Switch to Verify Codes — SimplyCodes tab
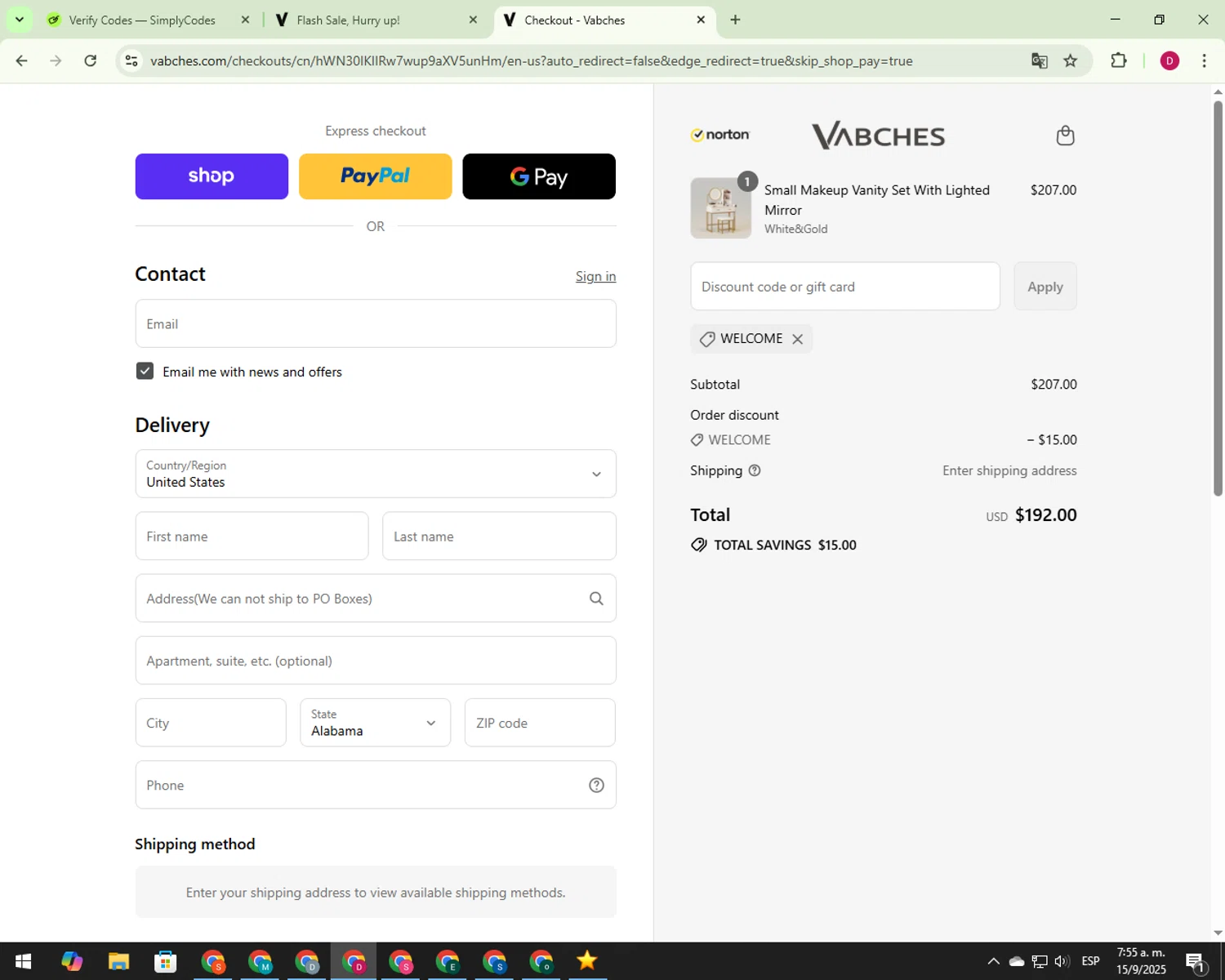 pos(142,20)
